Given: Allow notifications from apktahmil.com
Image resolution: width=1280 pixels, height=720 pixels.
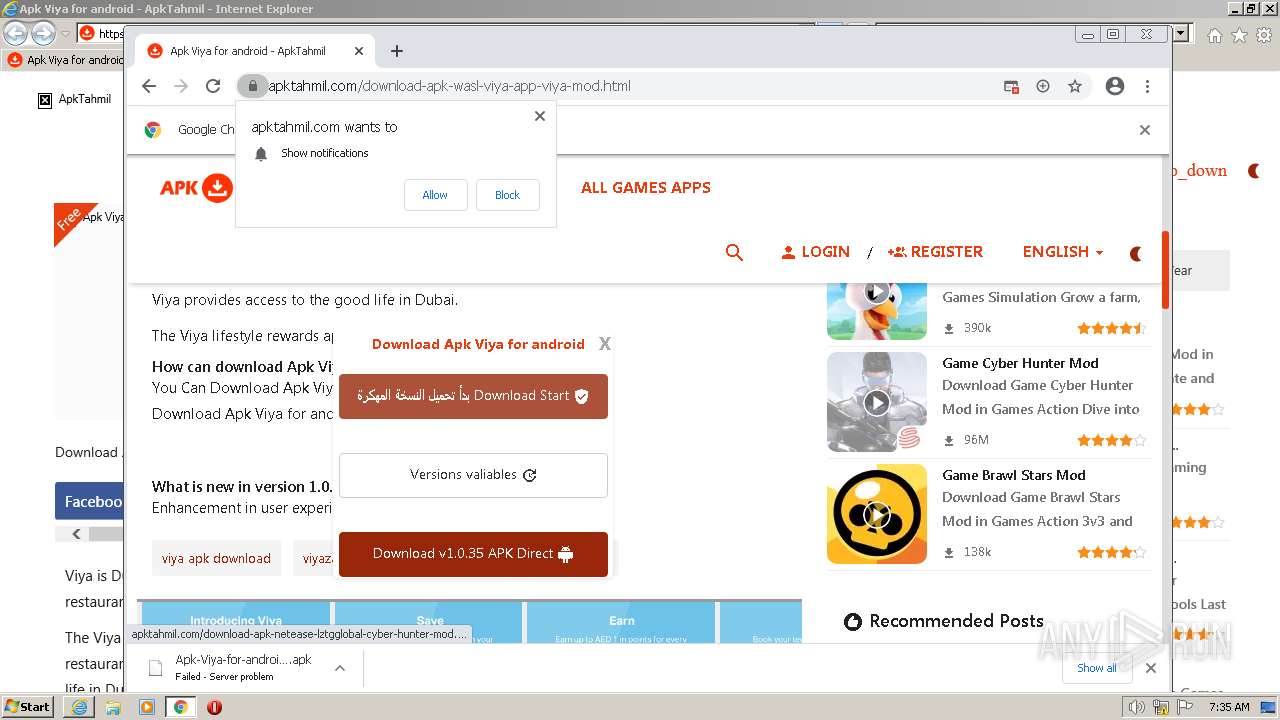Looking at the screenshot, I should [435, 195].
